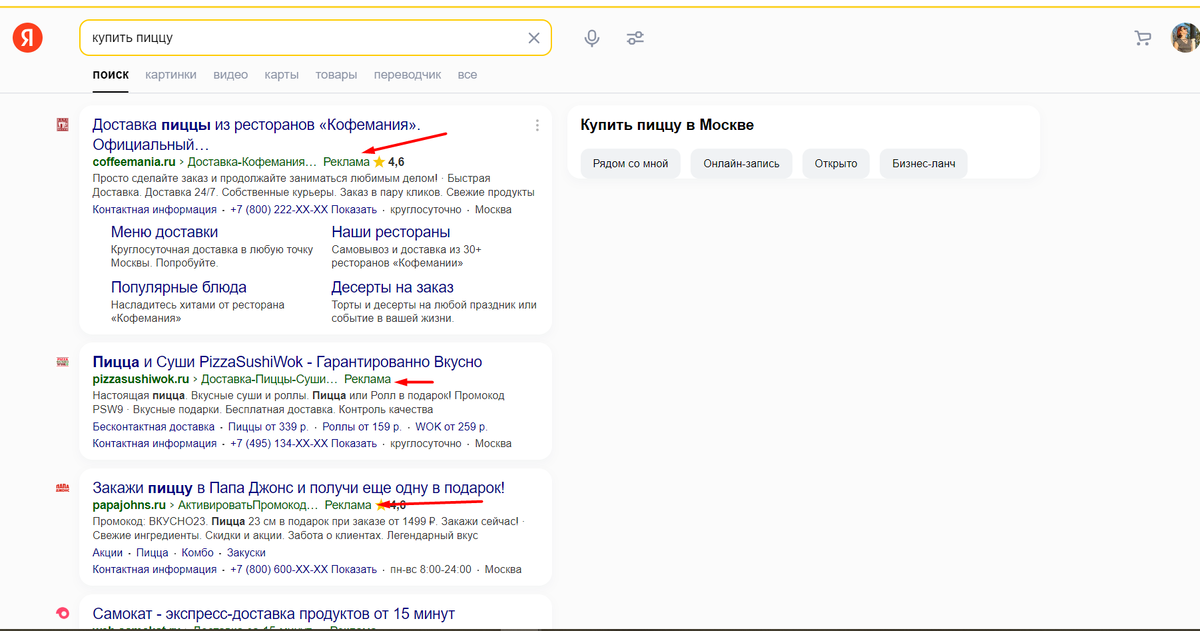Open the Papa Johns Контактная информация link
The image size is (1200, 631).
155,569
